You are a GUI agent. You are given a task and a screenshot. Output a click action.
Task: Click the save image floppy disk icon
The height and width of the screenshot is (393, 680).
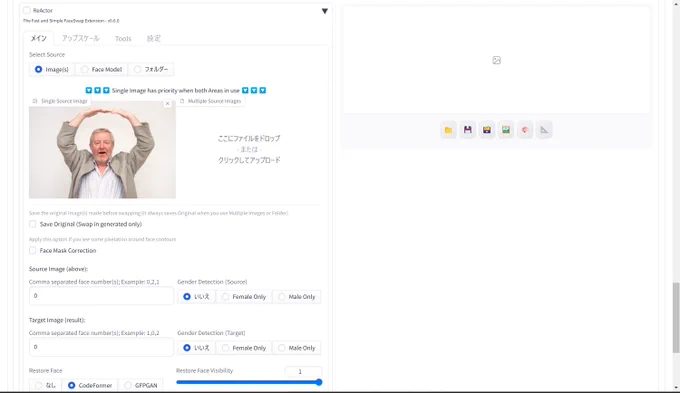(x=468, y=130)
